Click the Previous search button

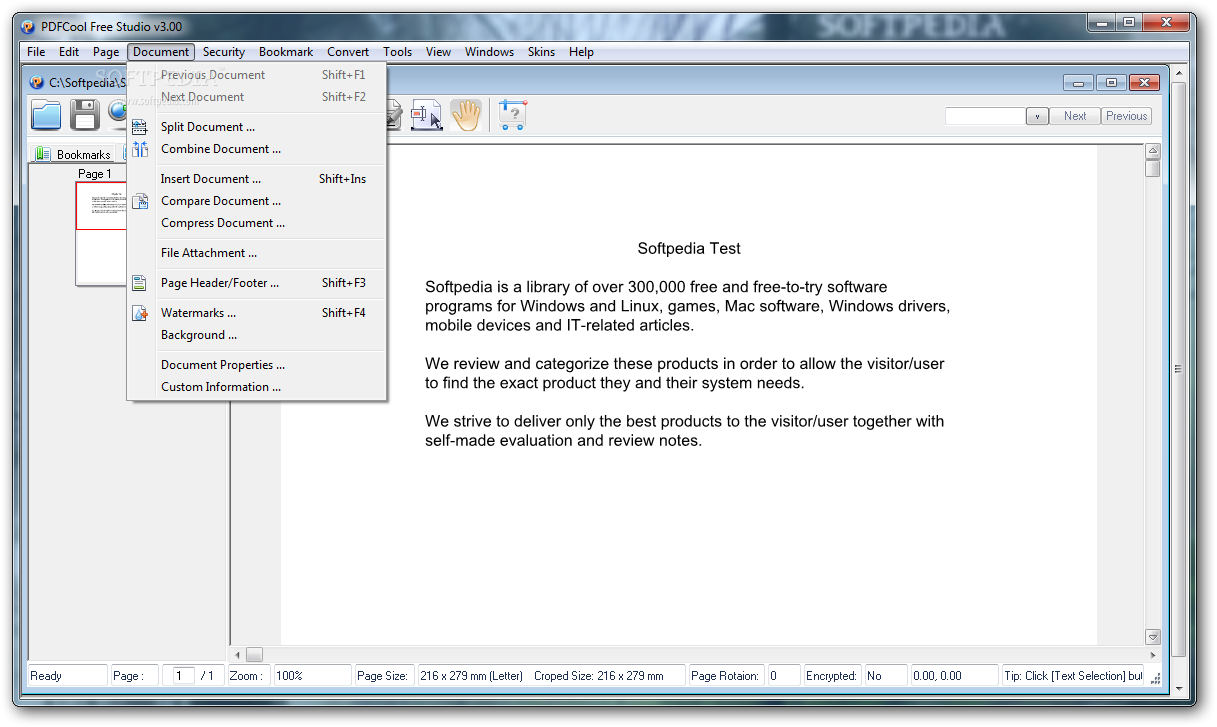tap(1126, 116)
